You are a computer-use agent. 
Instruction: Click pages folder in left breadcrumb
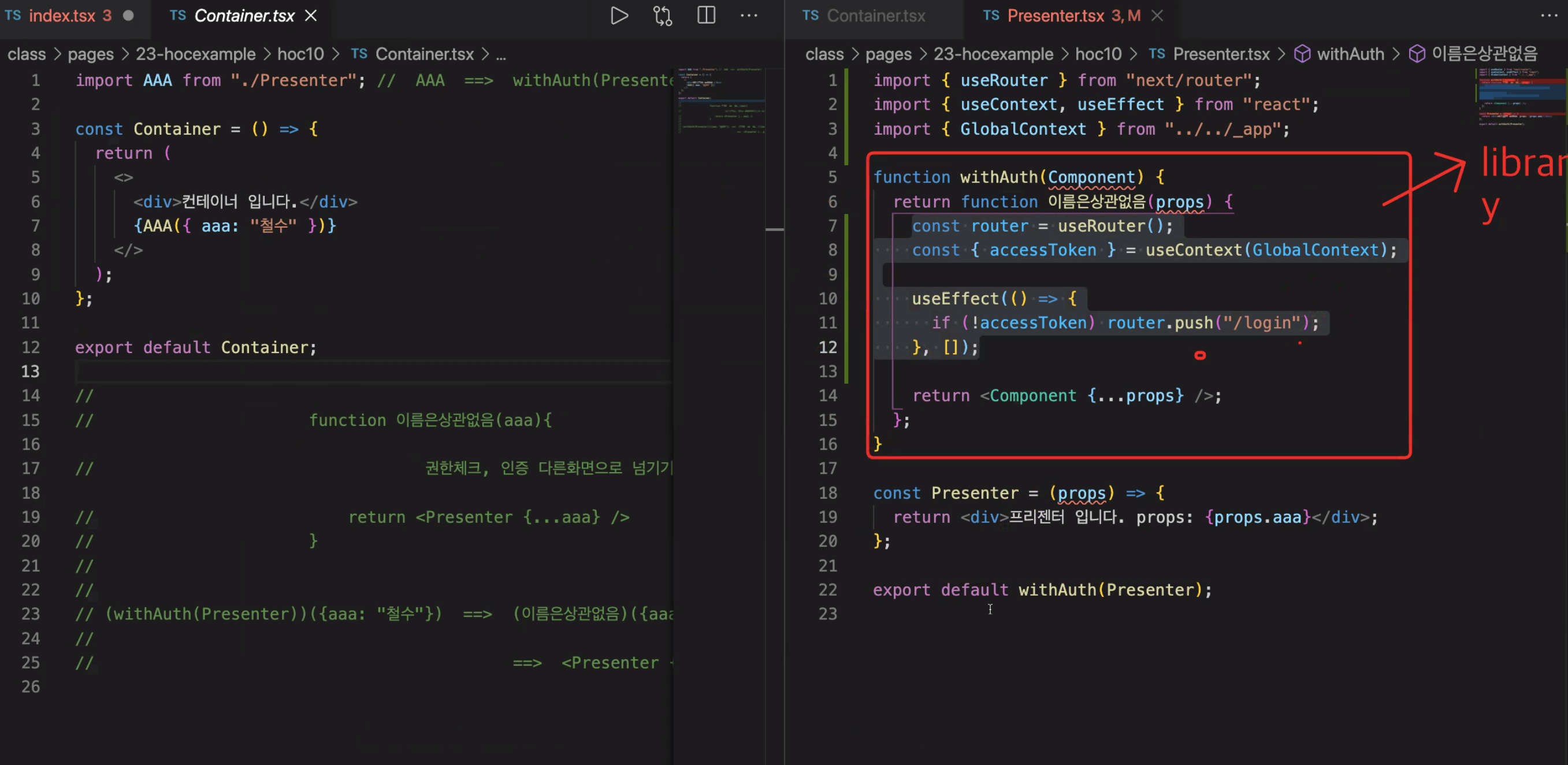[x=90, y=54]
